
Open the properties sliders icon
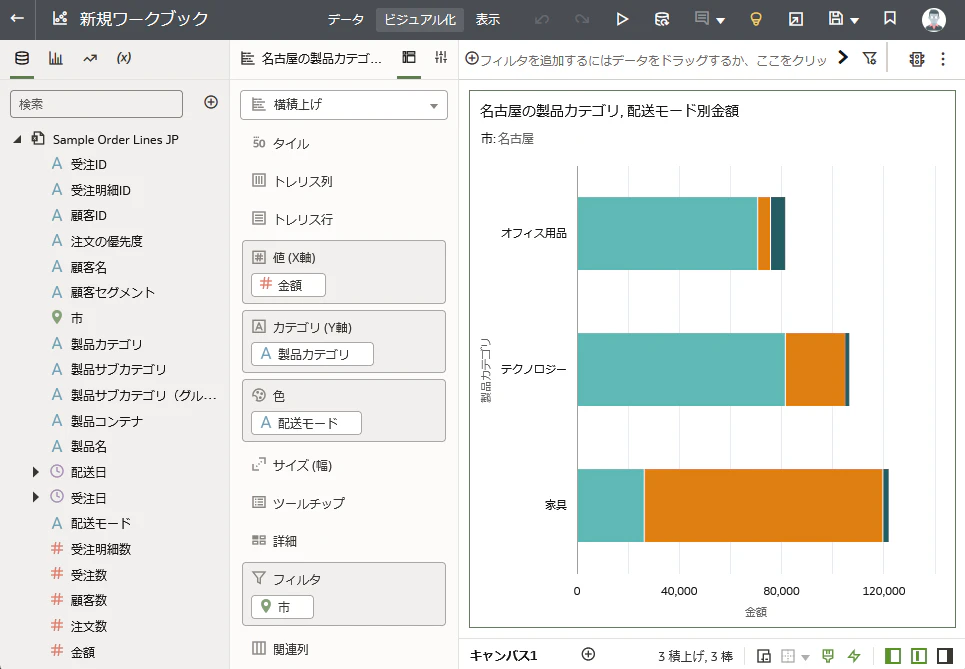click(x=441, y=58)
